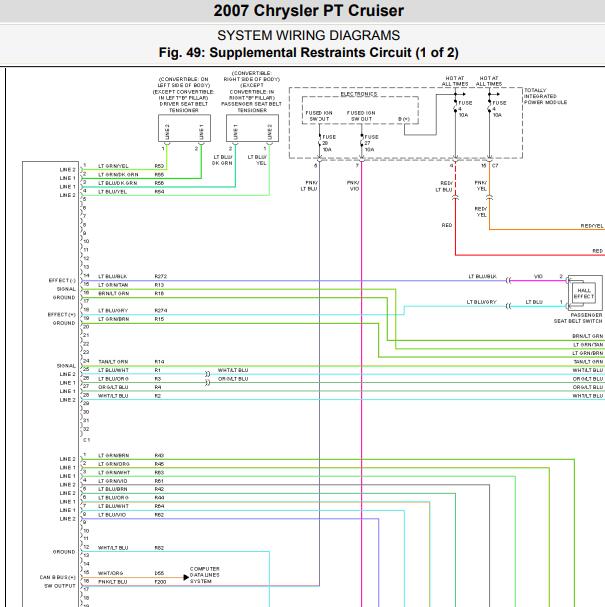
Task: Click the 'VIO' wire label near Hall Effect
Action: click(538, 276)
